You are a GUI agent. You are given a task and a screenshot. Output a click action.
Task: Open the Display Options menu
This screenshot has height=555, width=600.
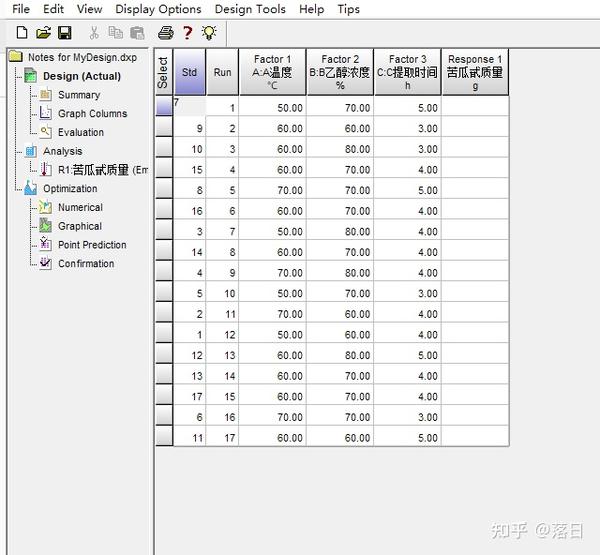tap(158, 9)
